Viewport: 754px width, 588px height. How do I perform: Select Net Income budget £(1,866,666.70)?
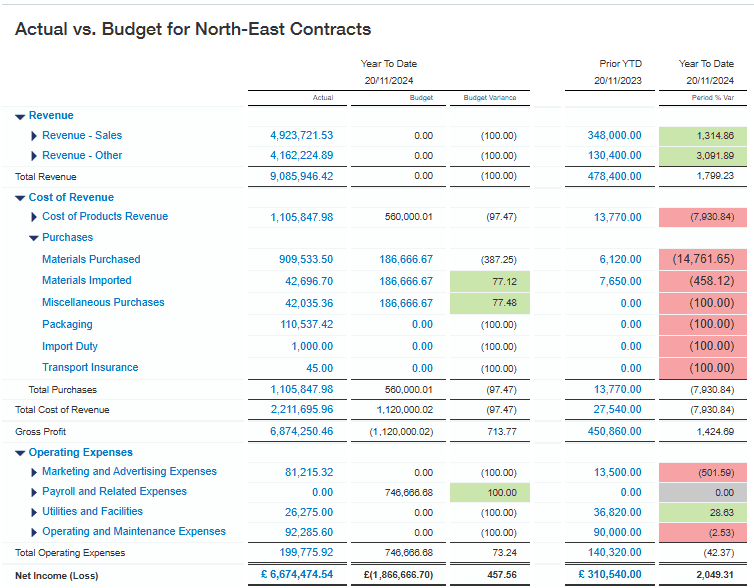pyautogui.click(x=399, y=575)
